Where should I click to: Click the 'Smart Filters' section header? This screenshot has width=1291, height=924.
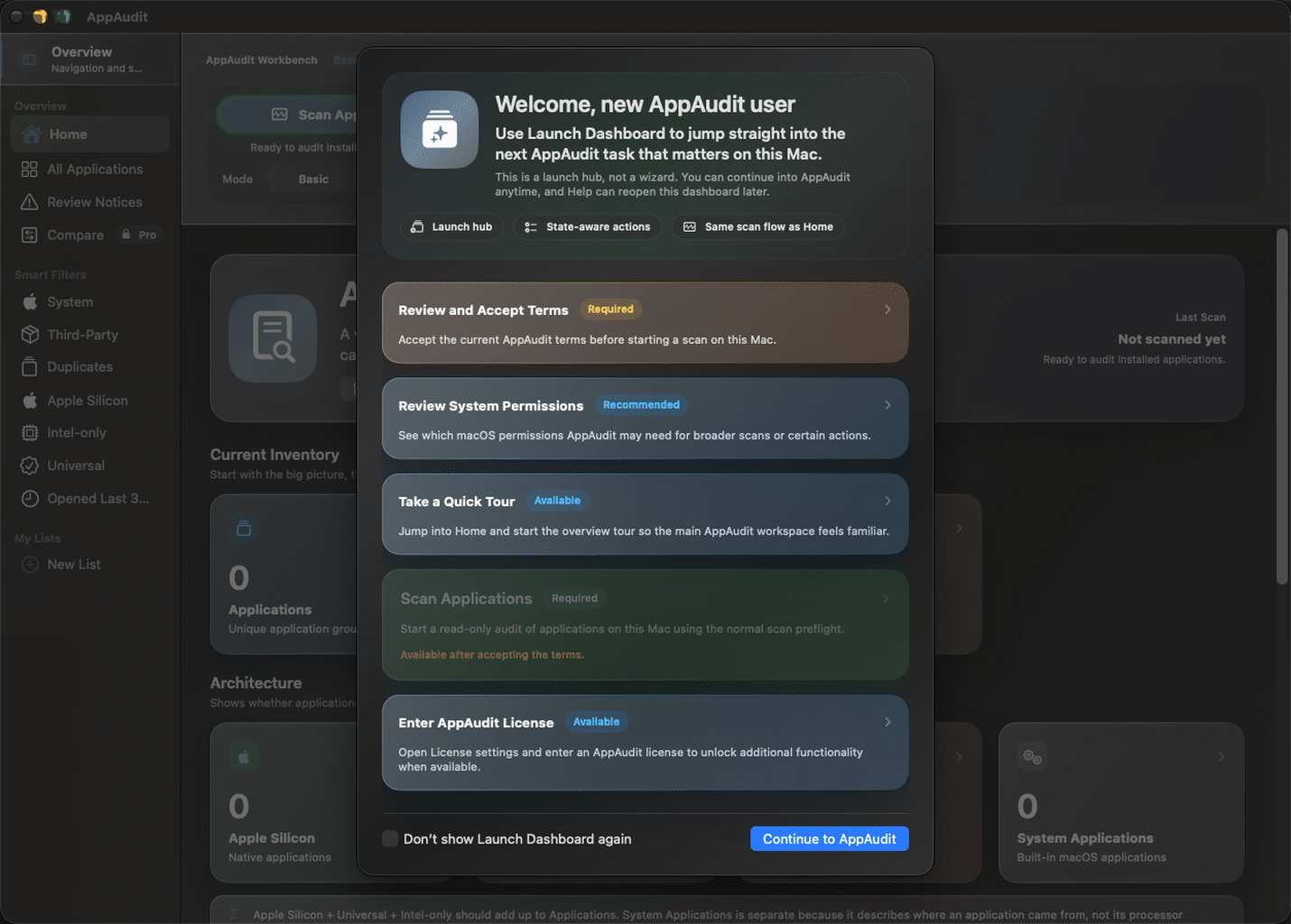click(51, 275)
